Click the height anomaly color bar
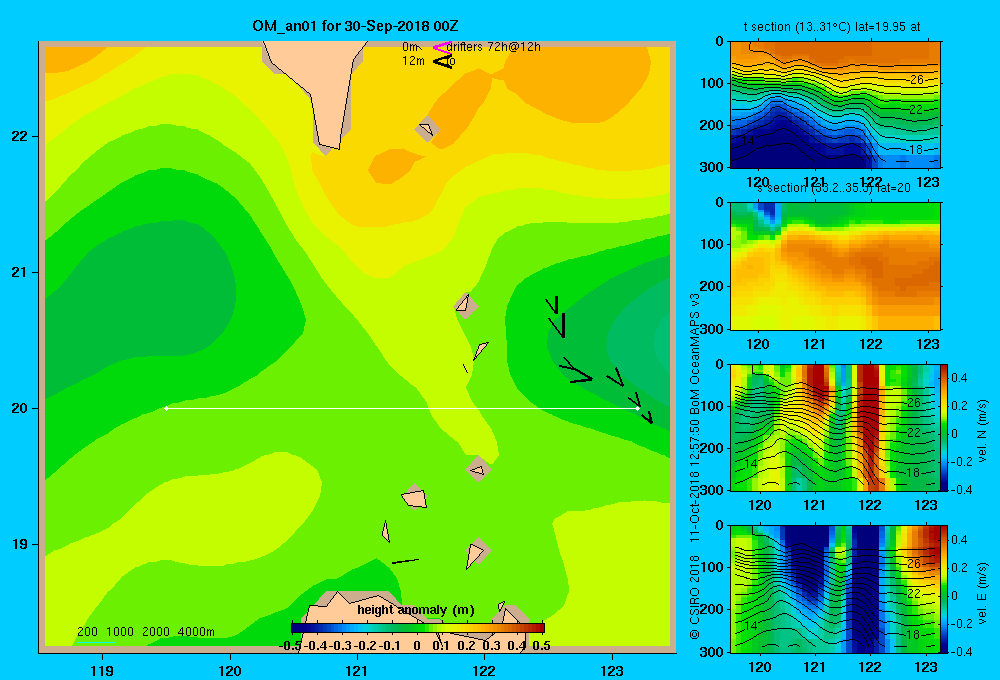1000x680 pixels. [418, 628]
